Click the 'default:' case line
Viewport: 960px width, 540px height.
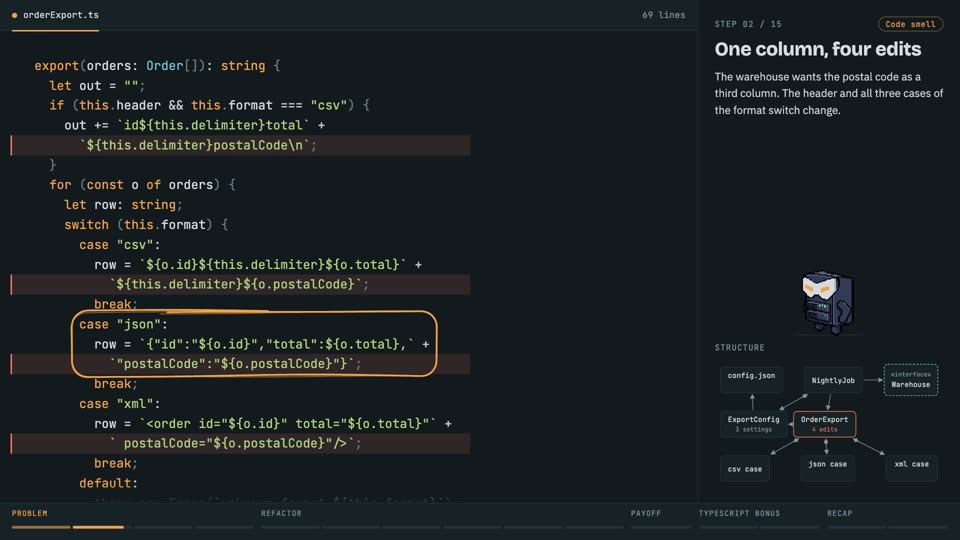tap(108, 483)
